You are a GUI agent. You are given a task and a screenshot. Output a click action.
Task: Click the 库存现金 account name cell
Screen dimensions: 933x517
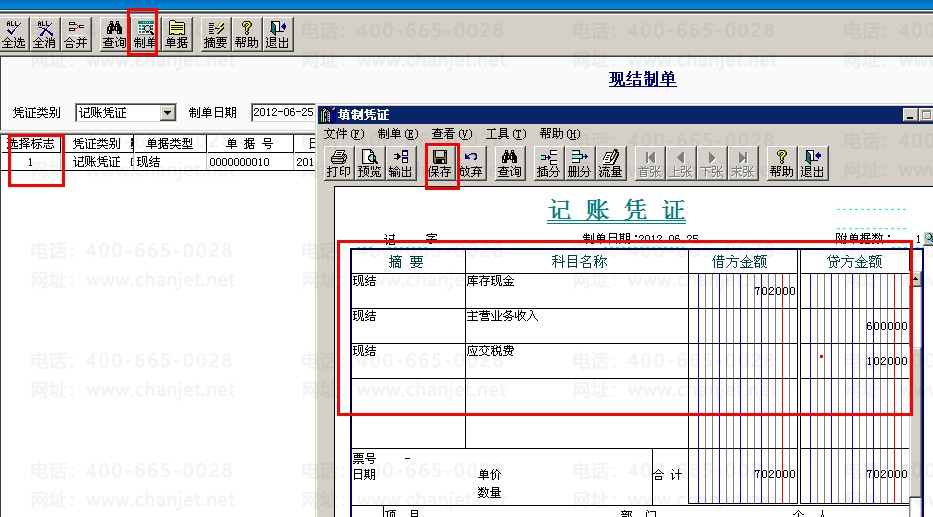click(577, 291)
